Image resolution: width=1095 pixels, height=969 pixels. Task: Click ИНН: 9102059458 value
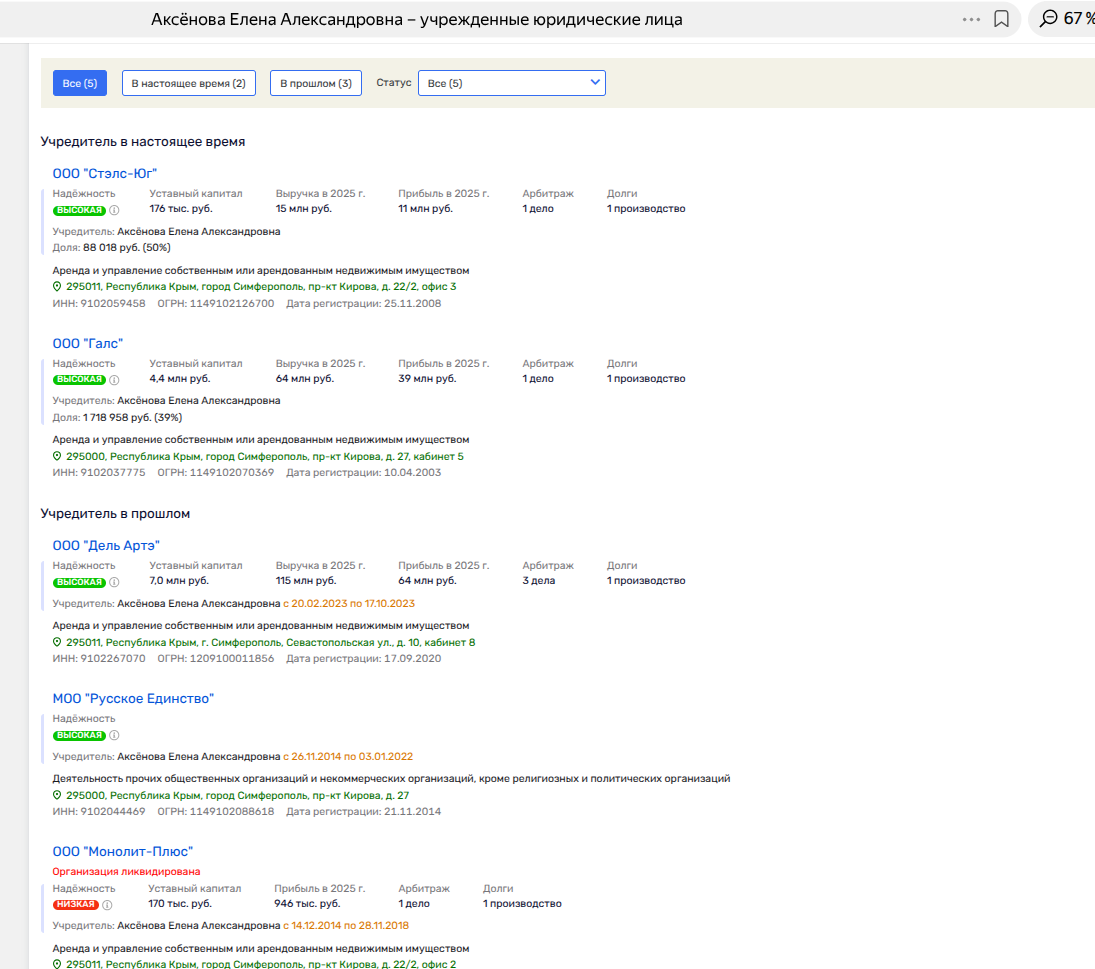click(x=99, y=304)
